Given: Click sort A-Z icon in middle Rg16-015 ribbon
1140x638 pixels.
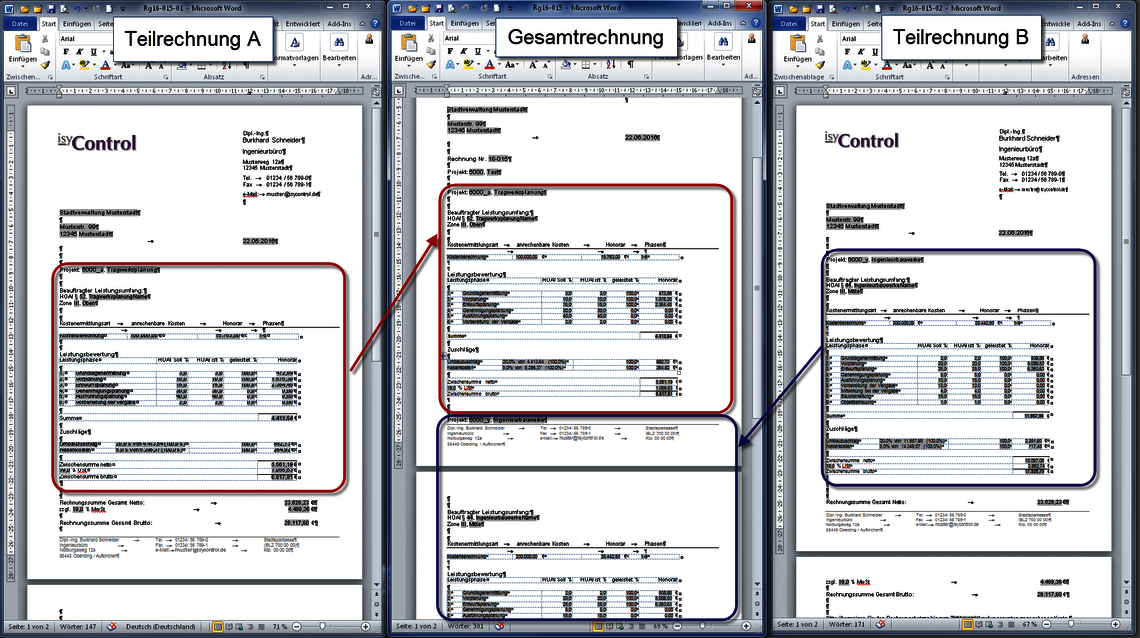Looking at the screenshot, I should 611,65.
